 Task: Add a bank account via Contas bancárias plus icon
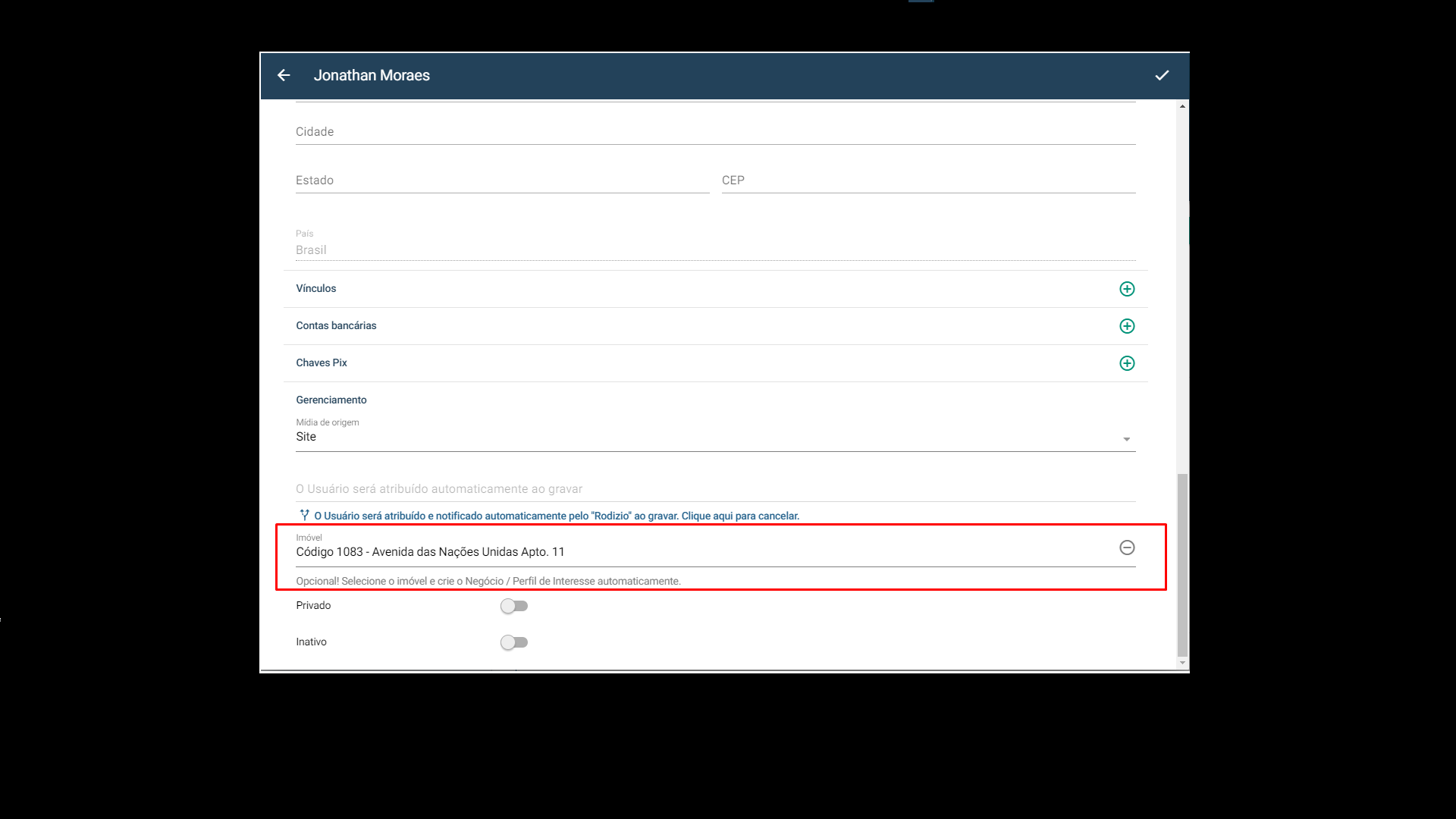pos(1127,326)
